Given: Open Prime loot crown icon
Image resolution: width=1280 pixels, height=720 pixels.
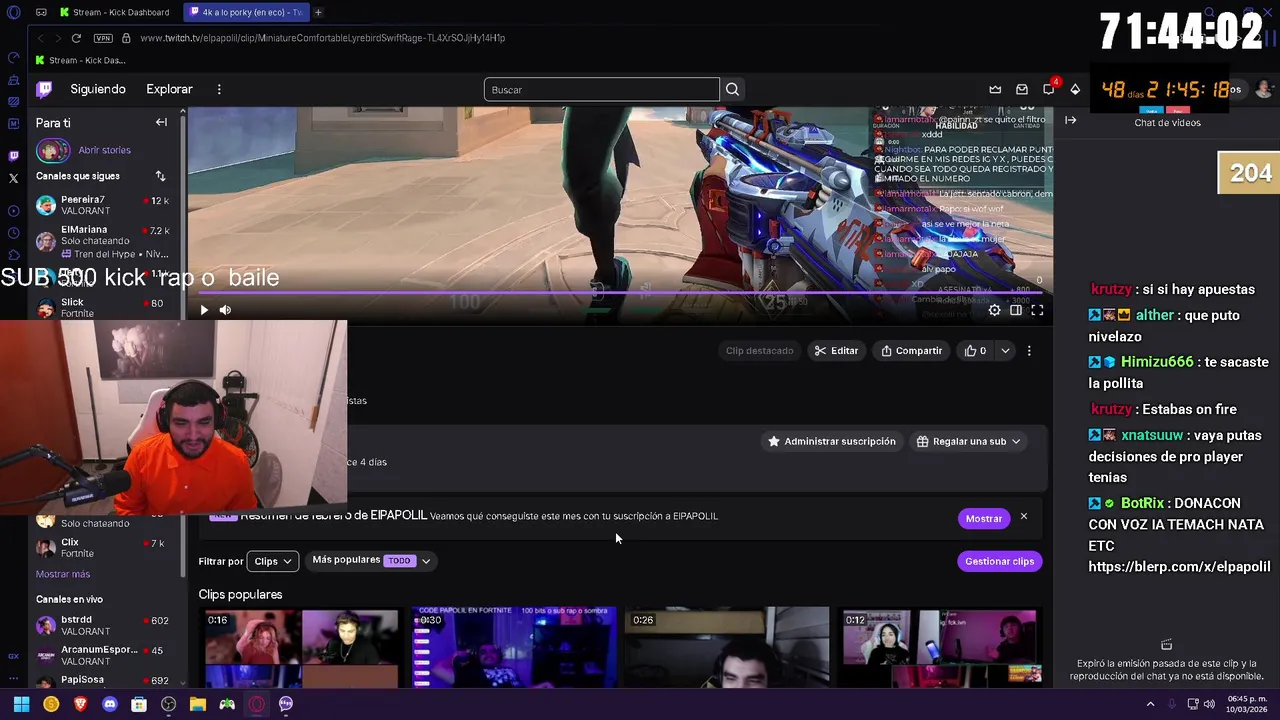Looking at the screenshot, I should tap(995, 89).
